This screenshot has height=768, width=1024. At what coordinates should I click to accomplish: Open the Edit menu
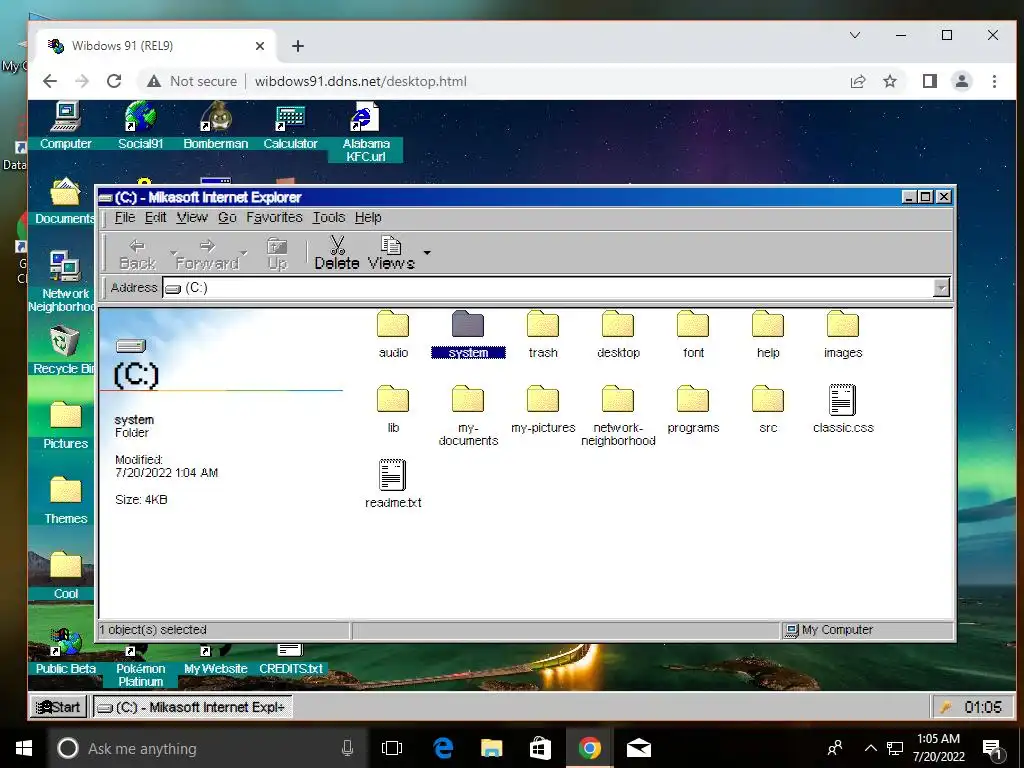[155, 217]
